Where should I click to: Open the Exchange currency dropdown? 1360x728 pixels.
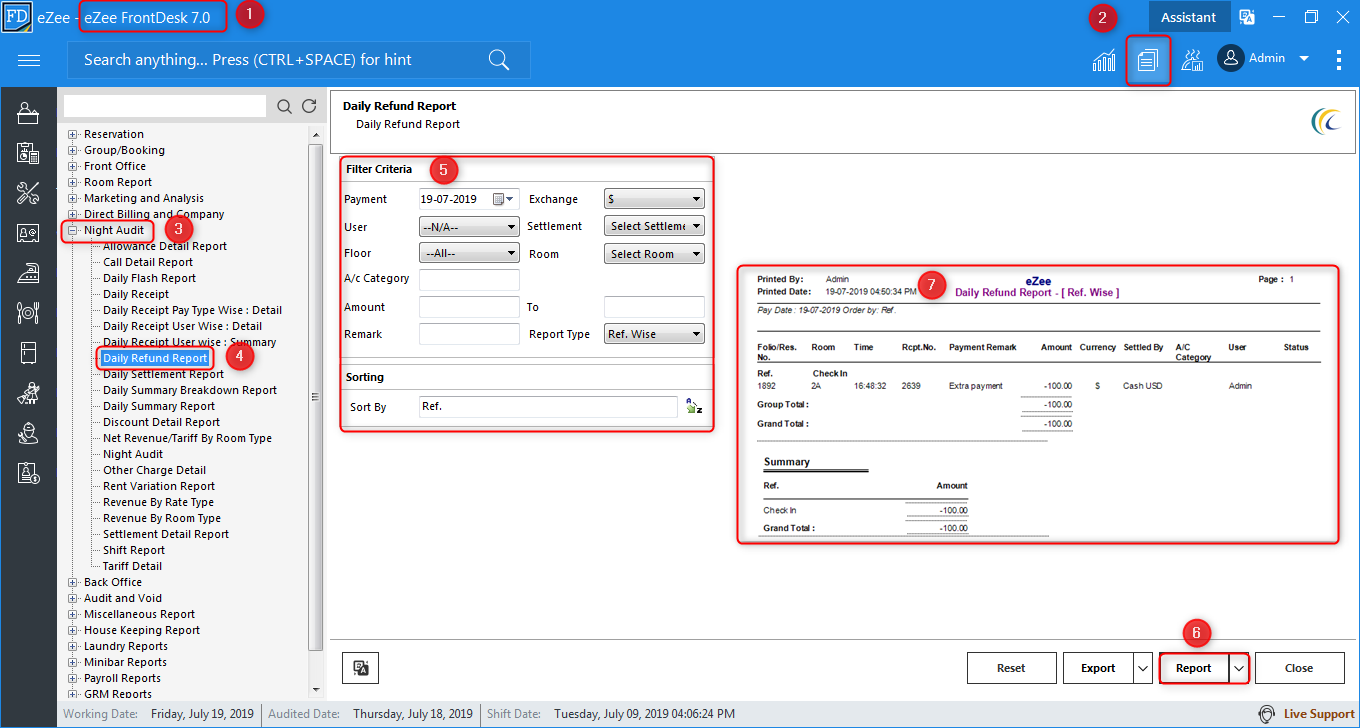[654, 199]
